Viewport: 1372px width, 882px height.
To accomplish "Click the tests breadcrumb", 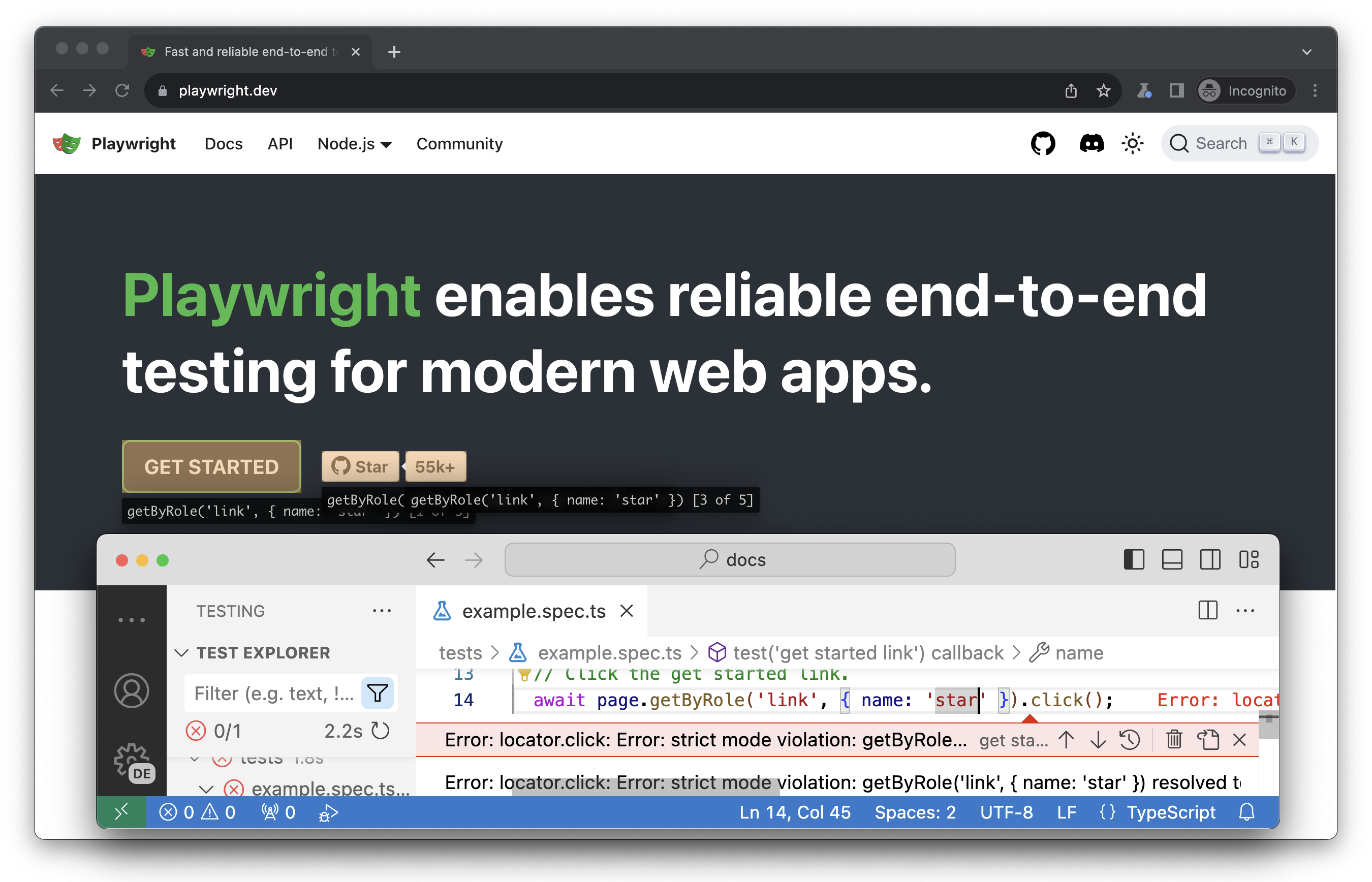I will (x=460, y=652).
